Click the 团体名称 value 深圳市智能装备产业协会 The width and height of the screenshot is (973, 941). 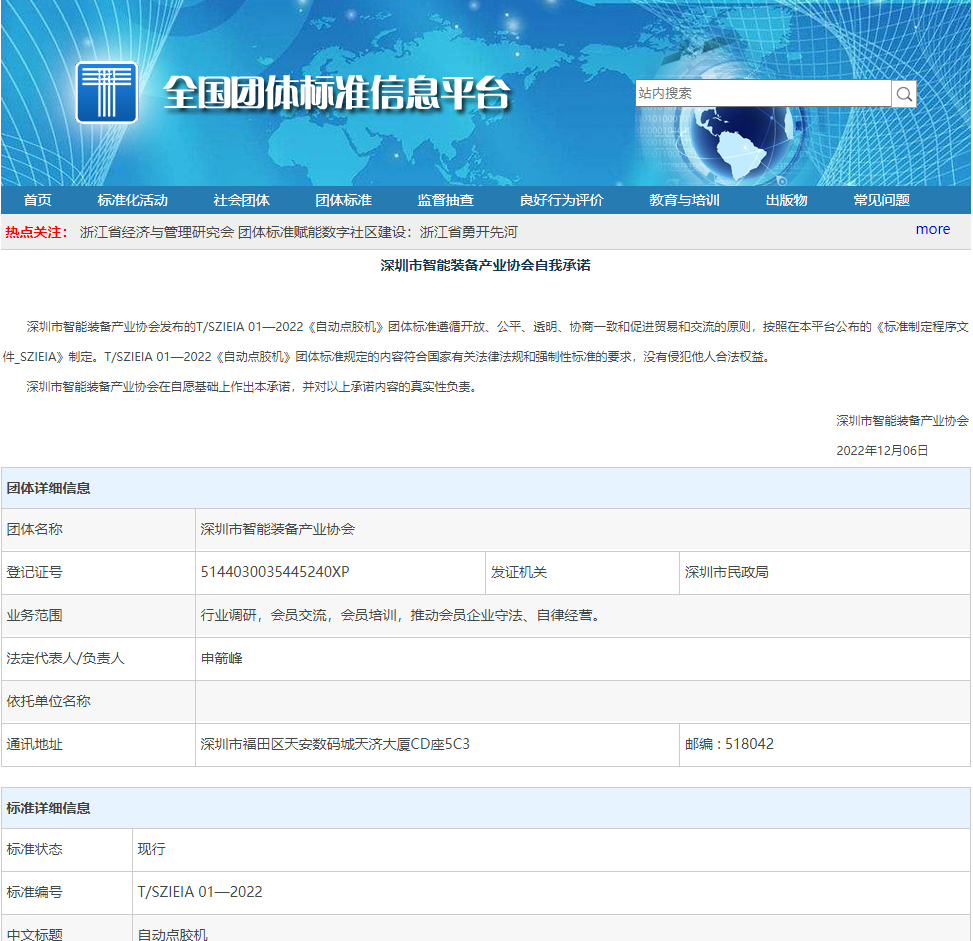pos(277,529)
